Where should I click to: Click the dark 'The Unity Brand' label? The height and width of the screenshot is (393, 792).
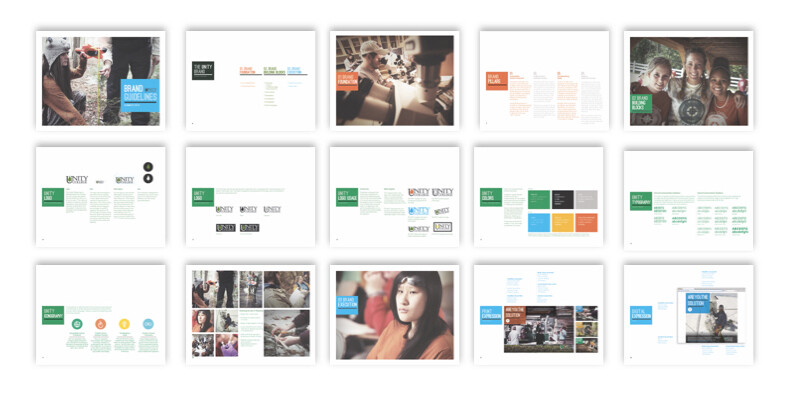pos(203,71)
